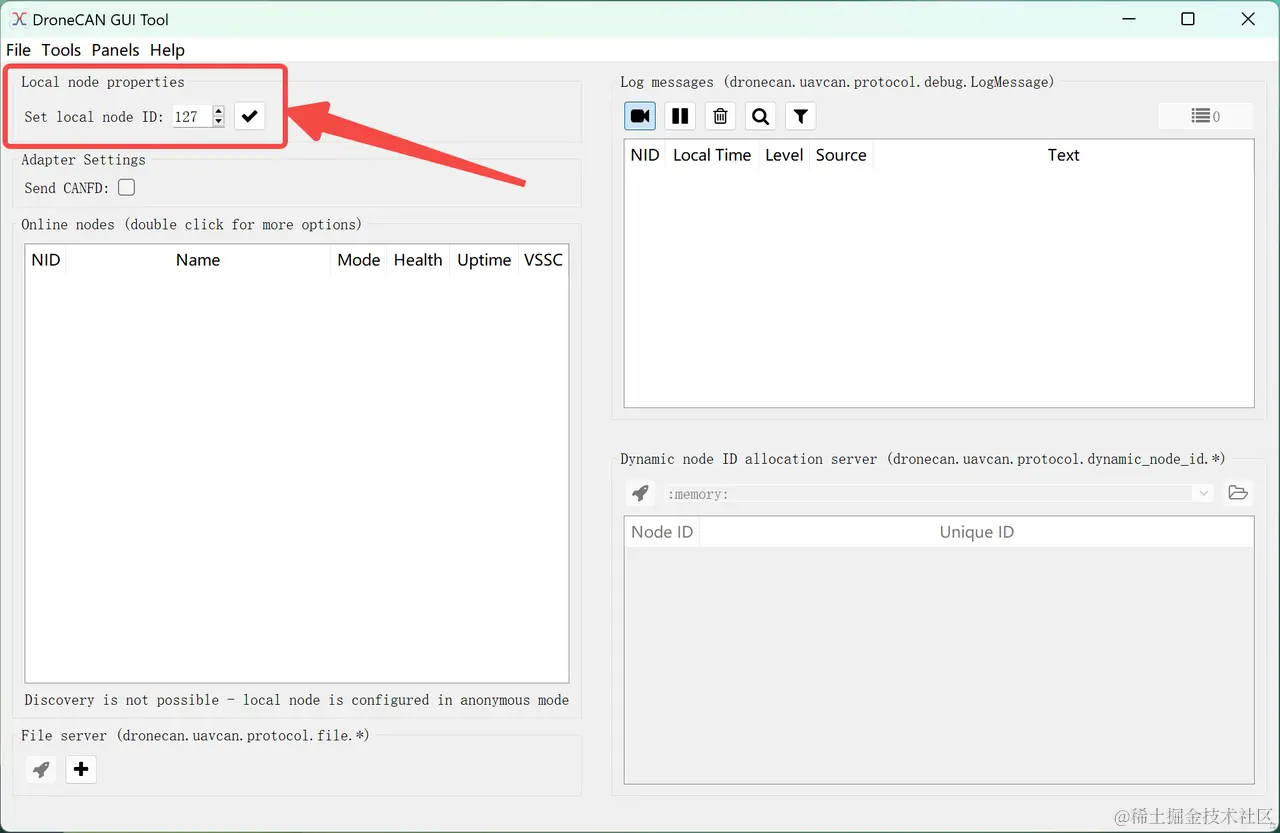Click the log table NID column header
The width and height of the screenshot is (1280, 833).
pyautogui.click(x=645, y=155)
